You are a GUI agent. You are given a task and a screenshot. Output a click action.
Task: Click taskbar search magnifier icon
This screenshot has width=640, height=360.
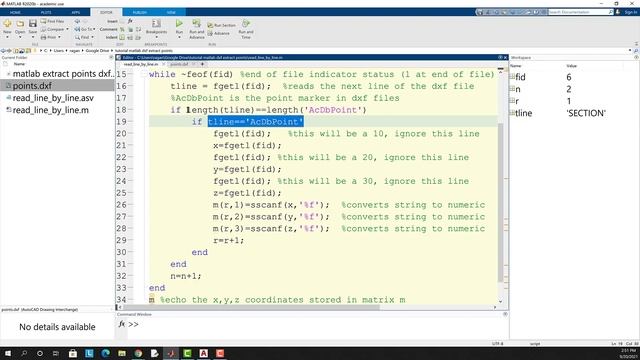[24, 353]
